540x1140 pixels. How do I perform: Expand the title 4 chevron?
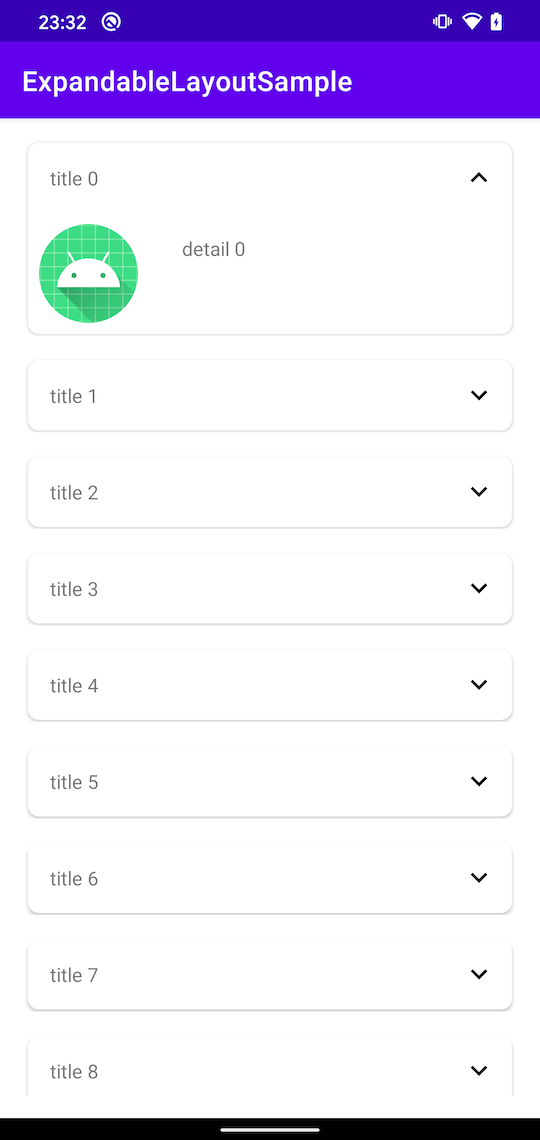tap(478, 684)
